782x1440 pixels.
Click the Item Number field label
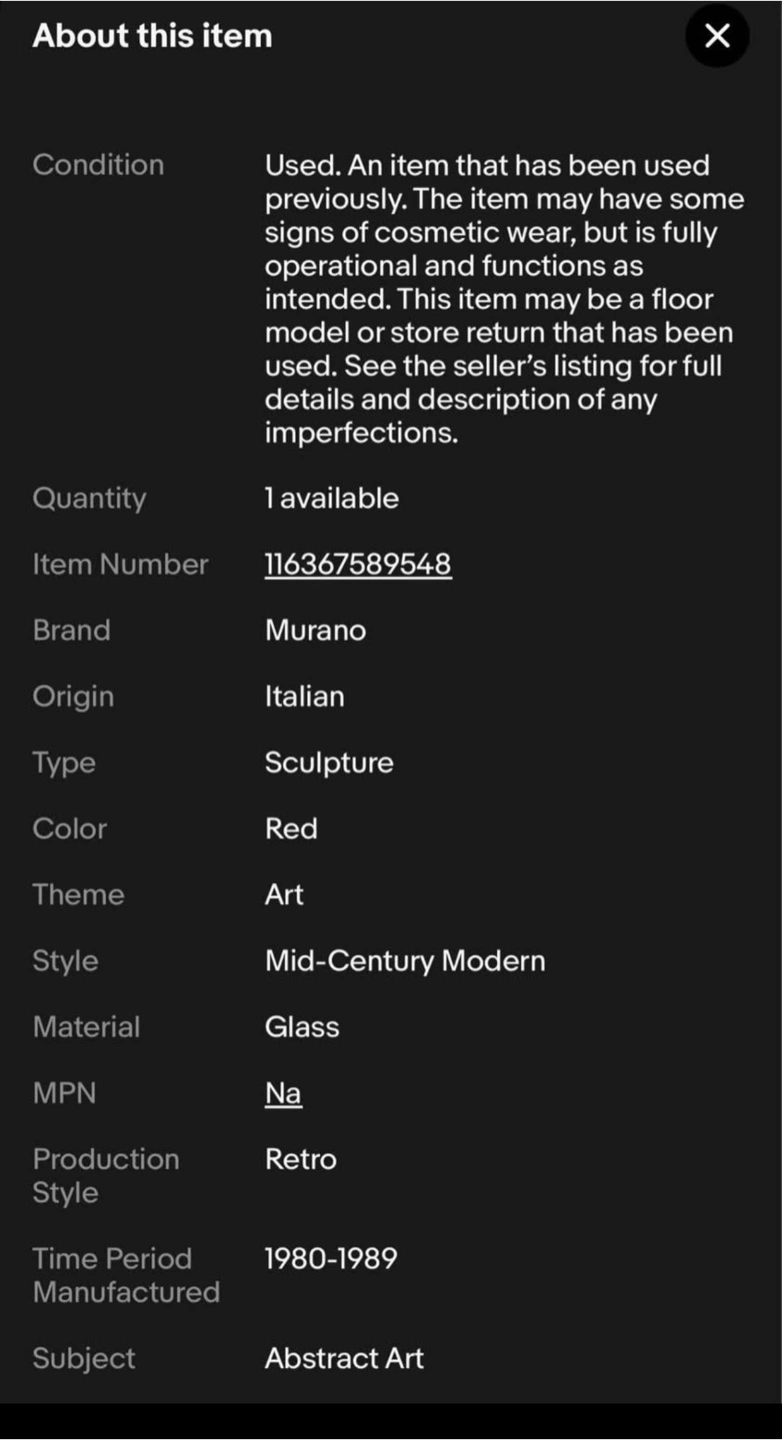click(120, 564)
